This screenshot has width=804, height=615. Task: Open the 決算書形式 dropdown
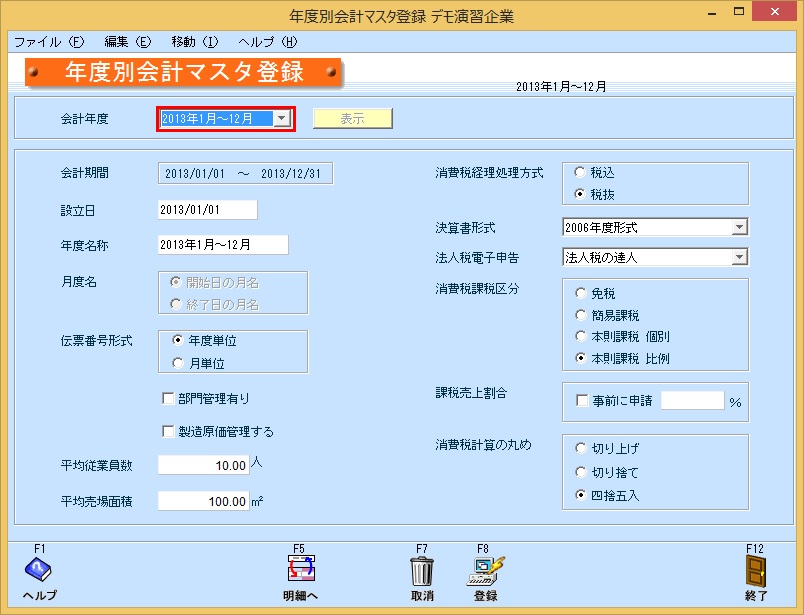pyautogui.click(x=738, y=227)
